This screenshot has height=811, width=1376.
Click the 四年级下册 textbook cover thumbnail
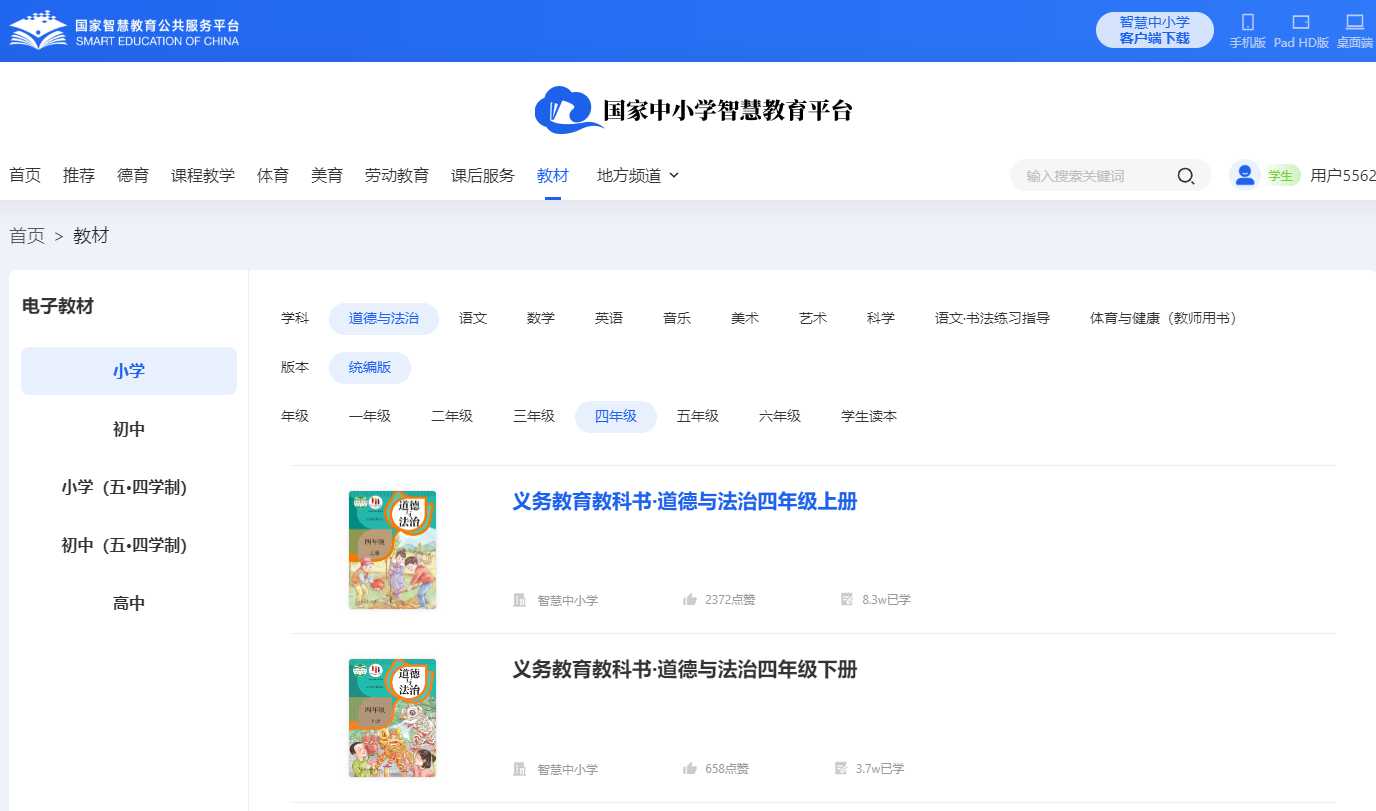click(392, 717)
